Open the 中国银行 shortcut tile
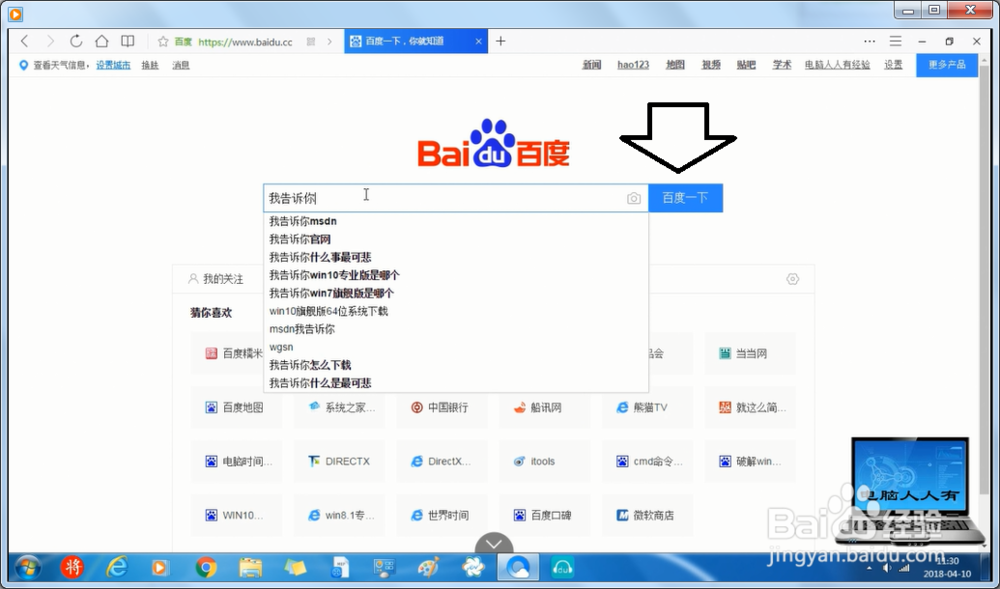Image resolution: width=1000 pixels, height=589 pixels. click(x=441, y=407)
